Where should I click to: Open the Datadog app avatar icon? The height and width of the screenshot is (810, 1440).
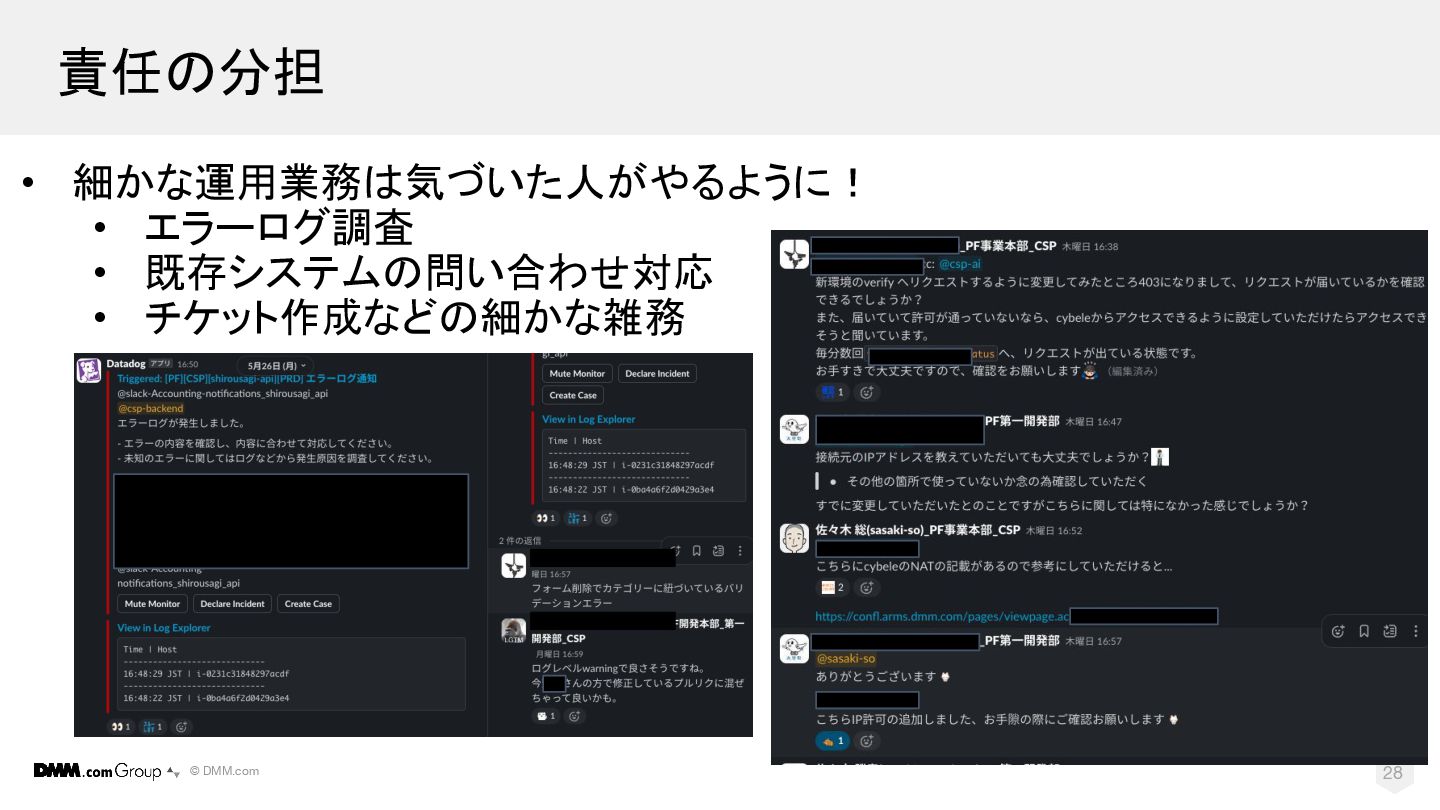coord(89,370)
